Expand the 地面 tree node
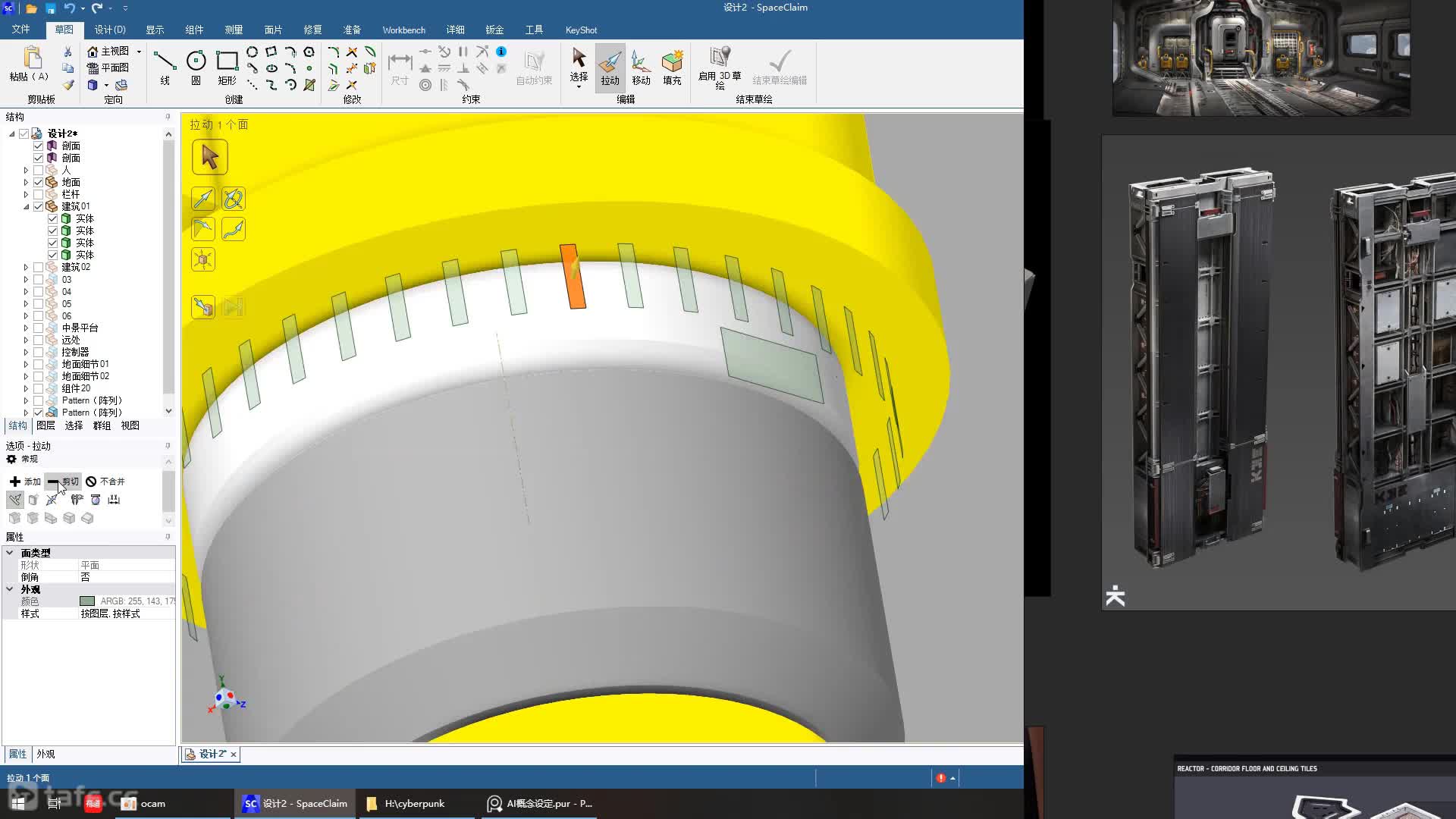The height and width of the screenshot is (819, 1456). [26, 182]
